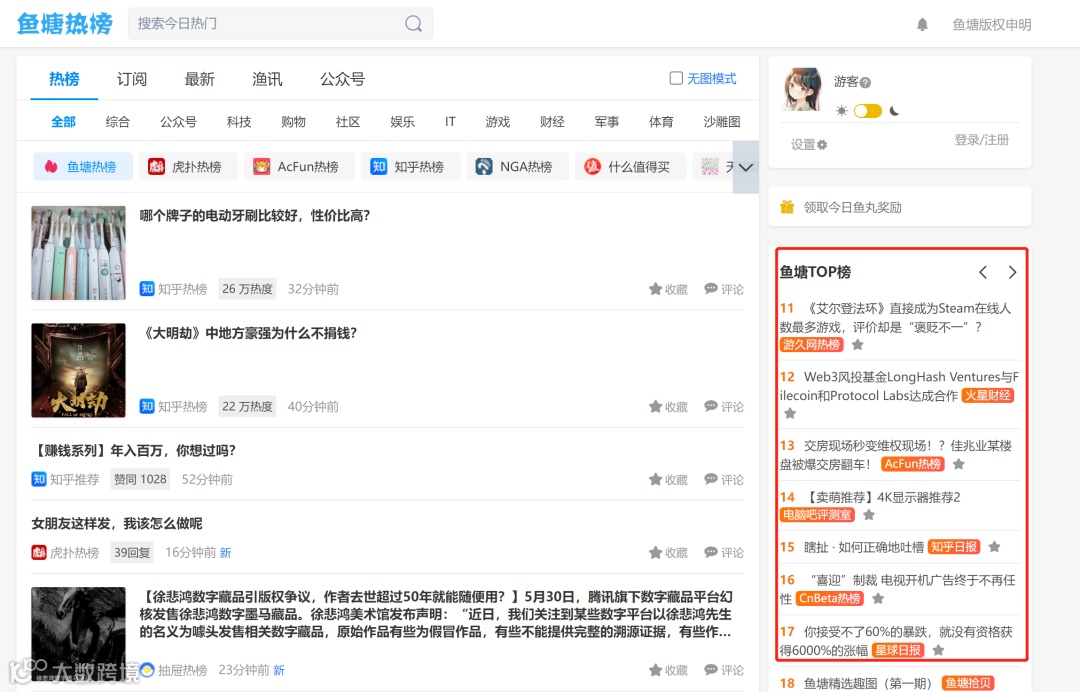Image resolution: width=1080 pixels, height=692 pixels.
Task: Select the 娱乐 category filter
Action: point(402,122)
